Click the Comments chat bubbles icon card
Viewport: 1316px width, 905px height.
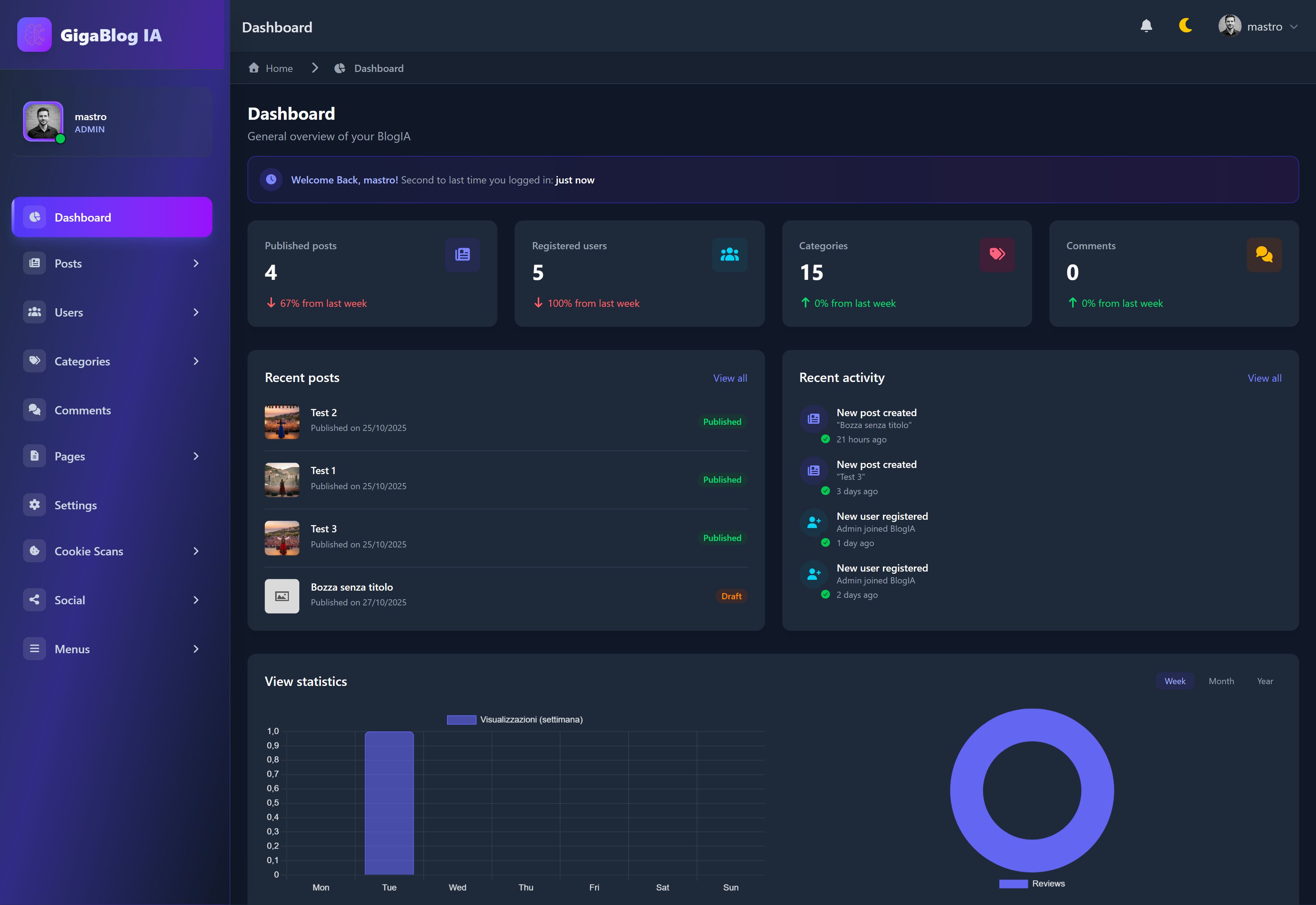tap(1264, 255)
